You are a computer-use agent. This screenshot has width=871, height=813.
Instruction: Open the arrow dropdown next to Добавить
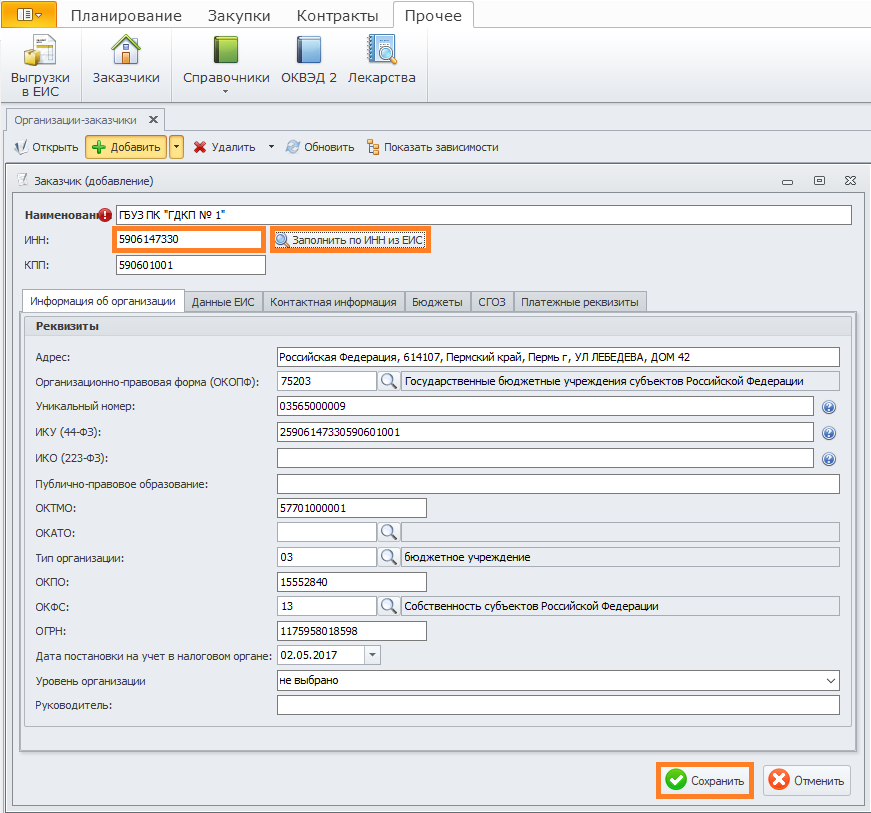tap(176, 147)
